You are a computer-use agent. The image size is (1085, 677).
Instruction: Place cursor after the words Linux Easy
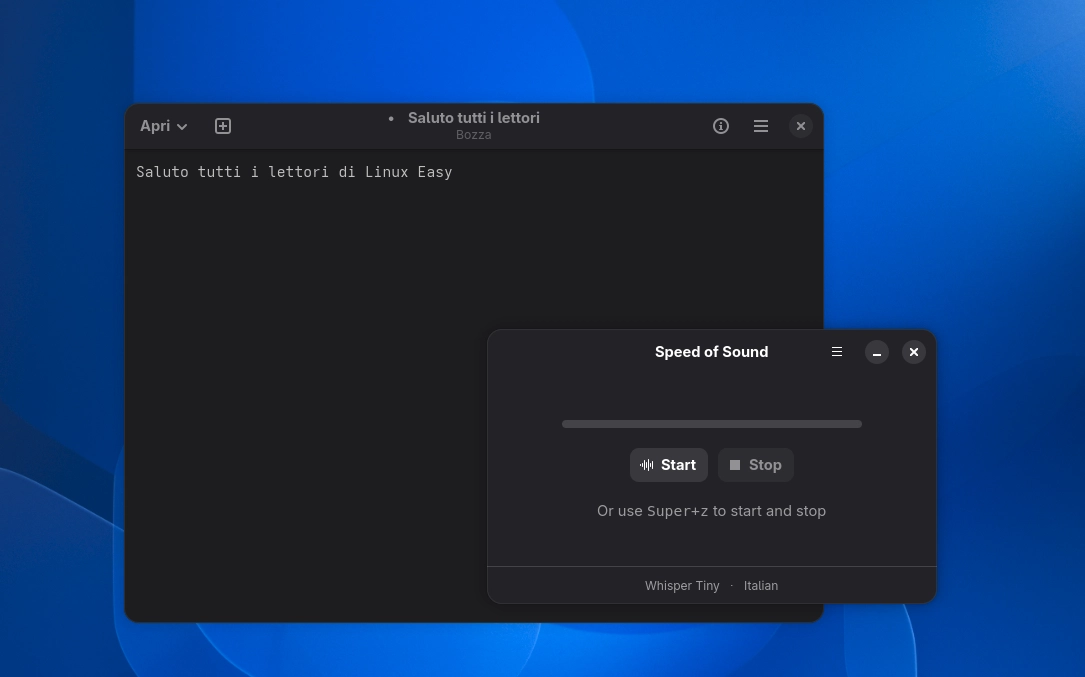(454, 172)
